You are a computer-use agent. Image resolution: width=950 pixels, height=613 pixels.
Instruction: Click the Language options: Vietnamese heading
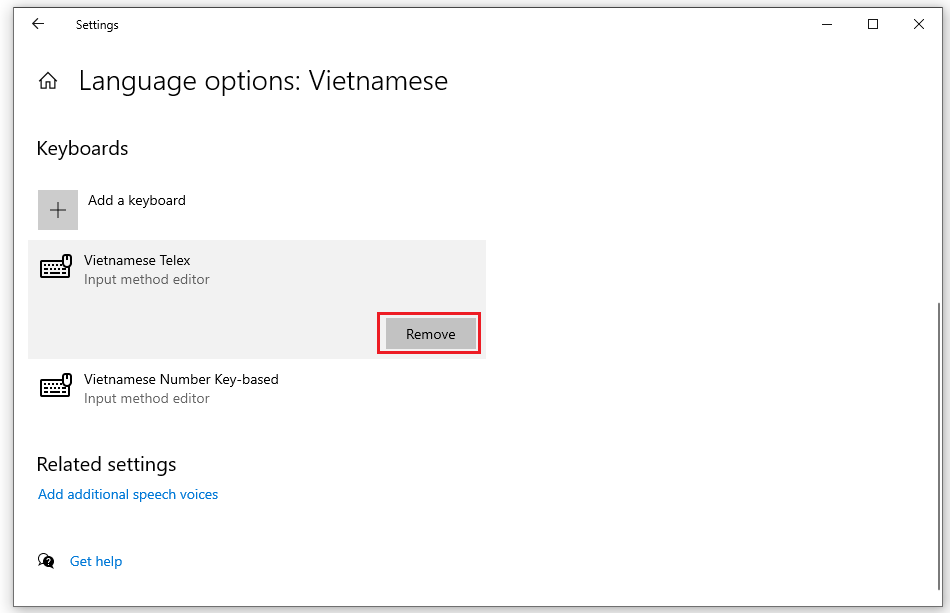263,81
